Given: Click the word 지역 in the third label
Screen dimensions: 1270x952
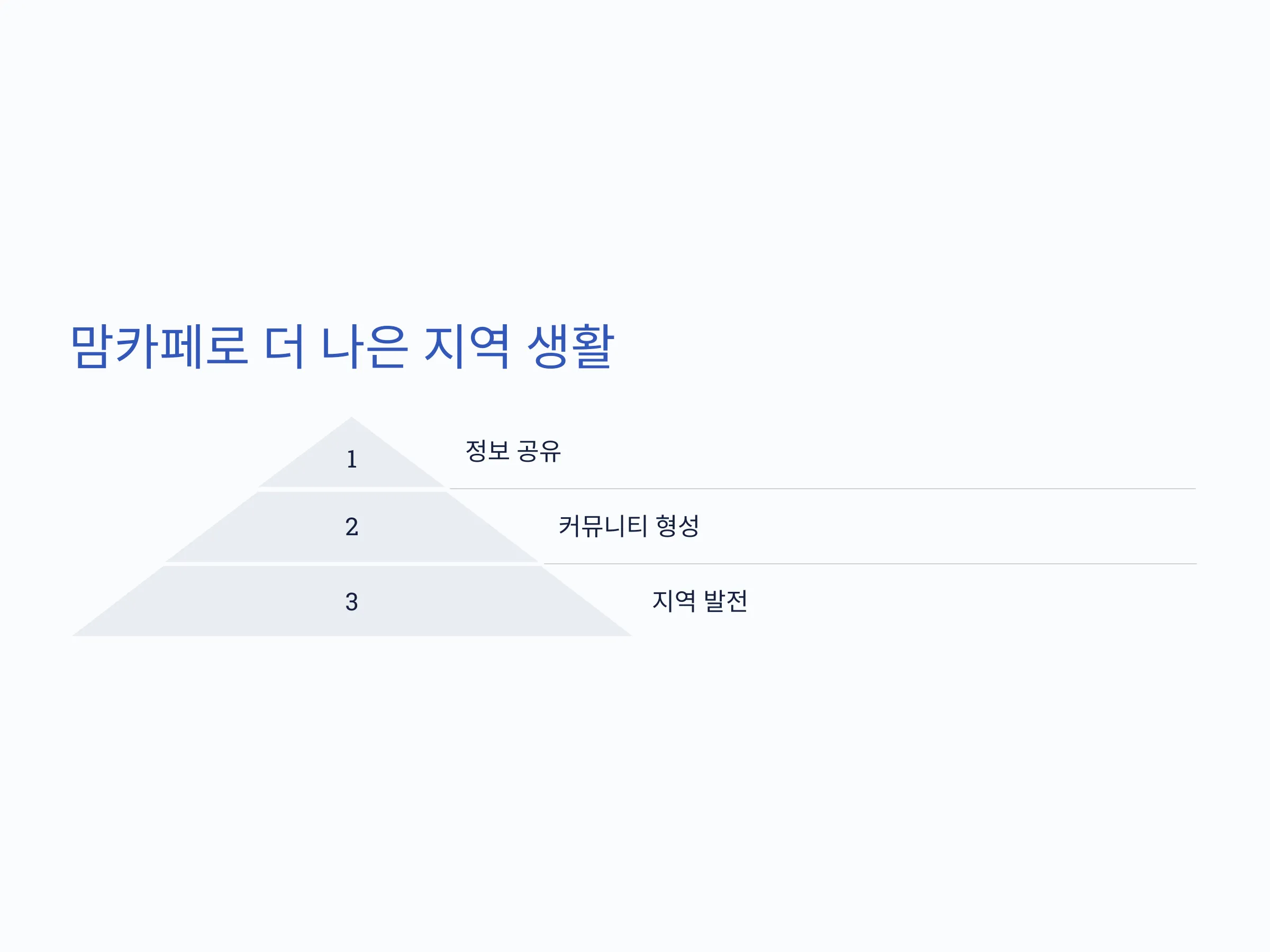Looking at the screenshot, I should point(674,601).
